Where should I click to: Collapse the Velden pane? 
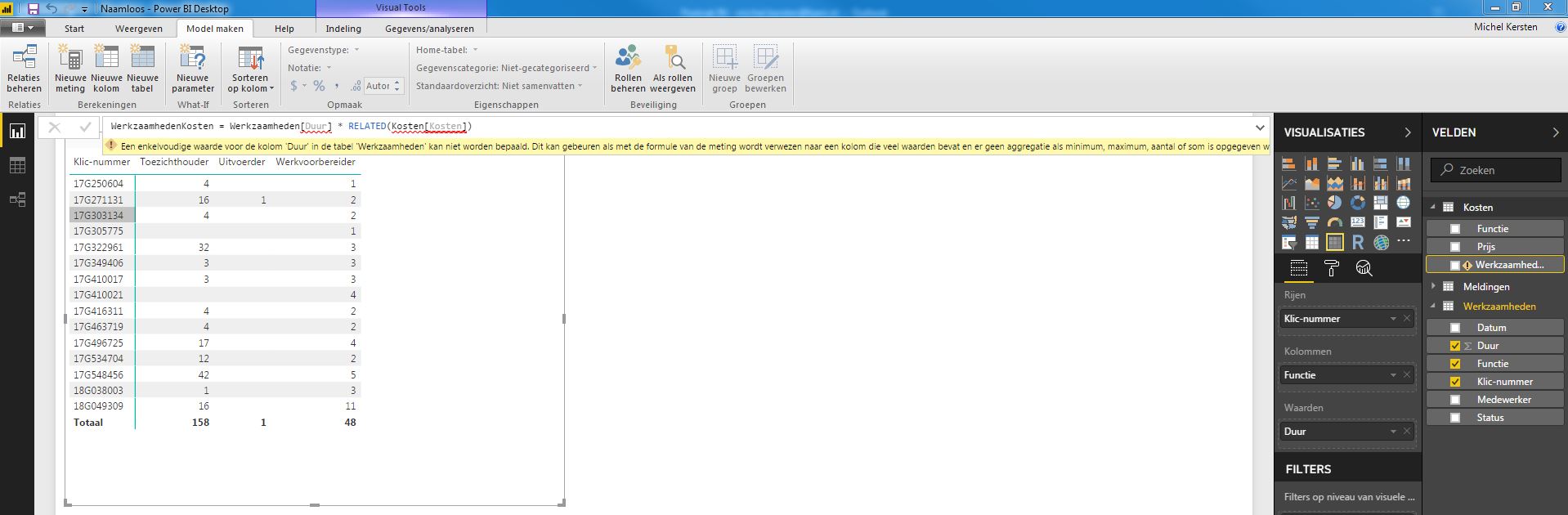click(1555, 132)
